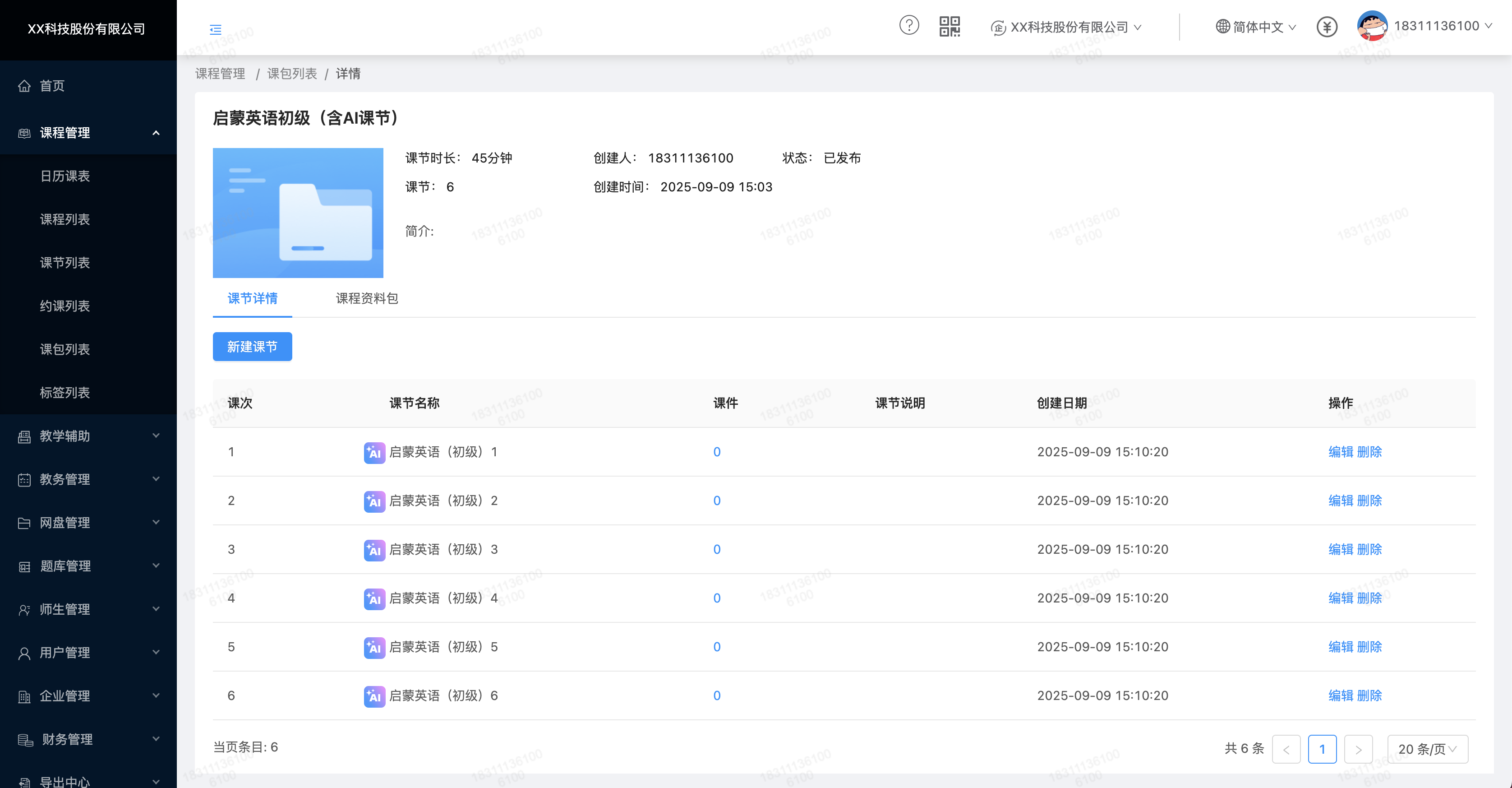Click the yen currency icon

[1327, 27]
